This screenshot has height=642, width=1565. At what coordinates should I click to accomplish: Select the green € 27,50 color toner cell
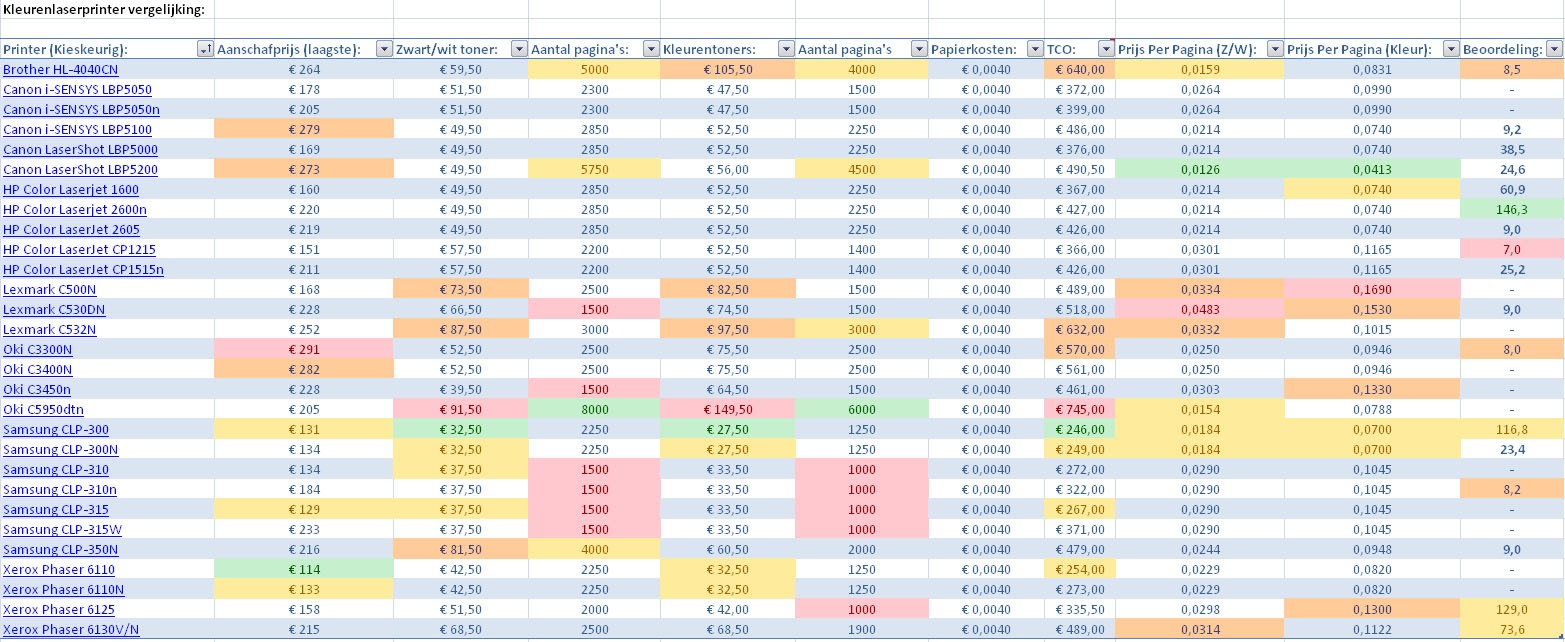click(x=728, y=430)
